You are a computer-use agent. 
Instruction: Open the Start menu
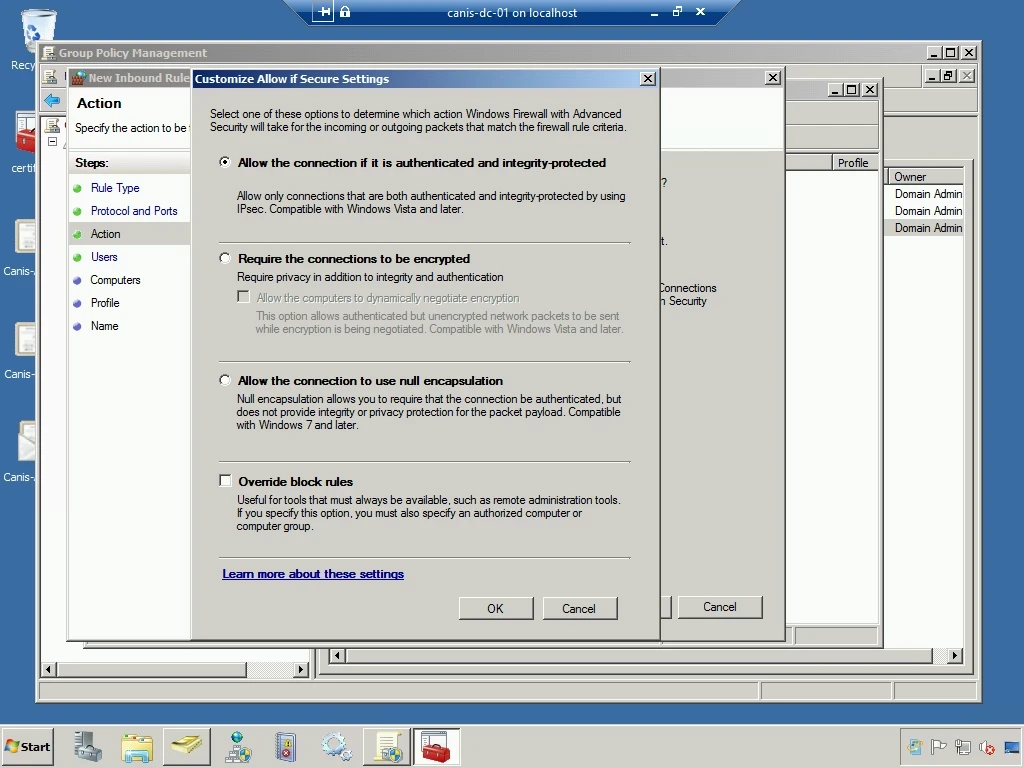point(27,747)
